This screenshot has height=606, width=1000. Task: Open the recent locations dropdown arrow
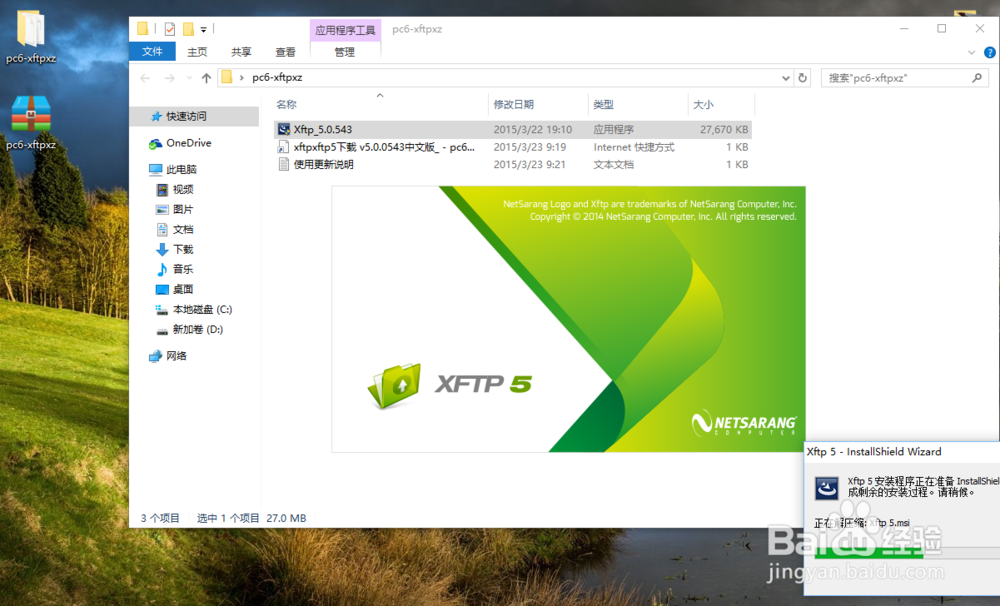[189, 78]
